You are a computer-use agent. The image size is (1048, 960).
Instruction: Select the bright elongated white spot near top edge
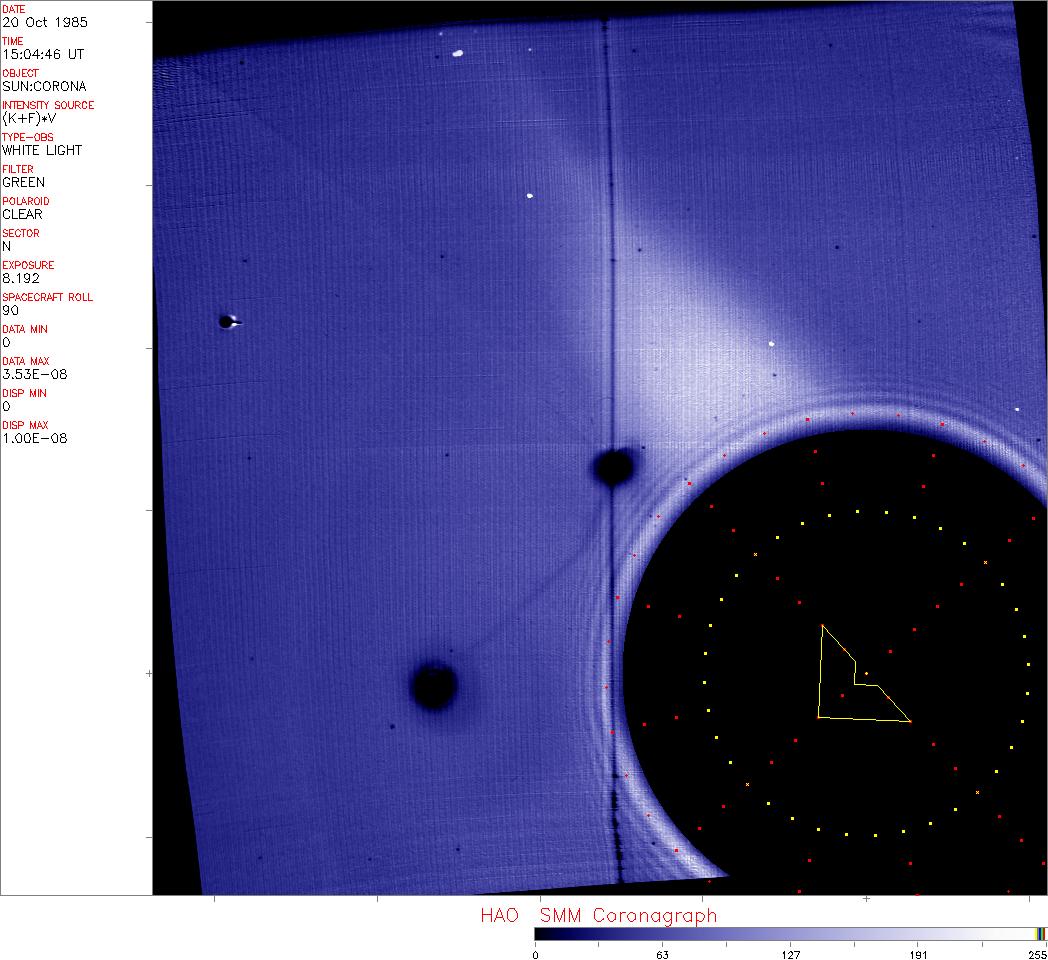458,53
